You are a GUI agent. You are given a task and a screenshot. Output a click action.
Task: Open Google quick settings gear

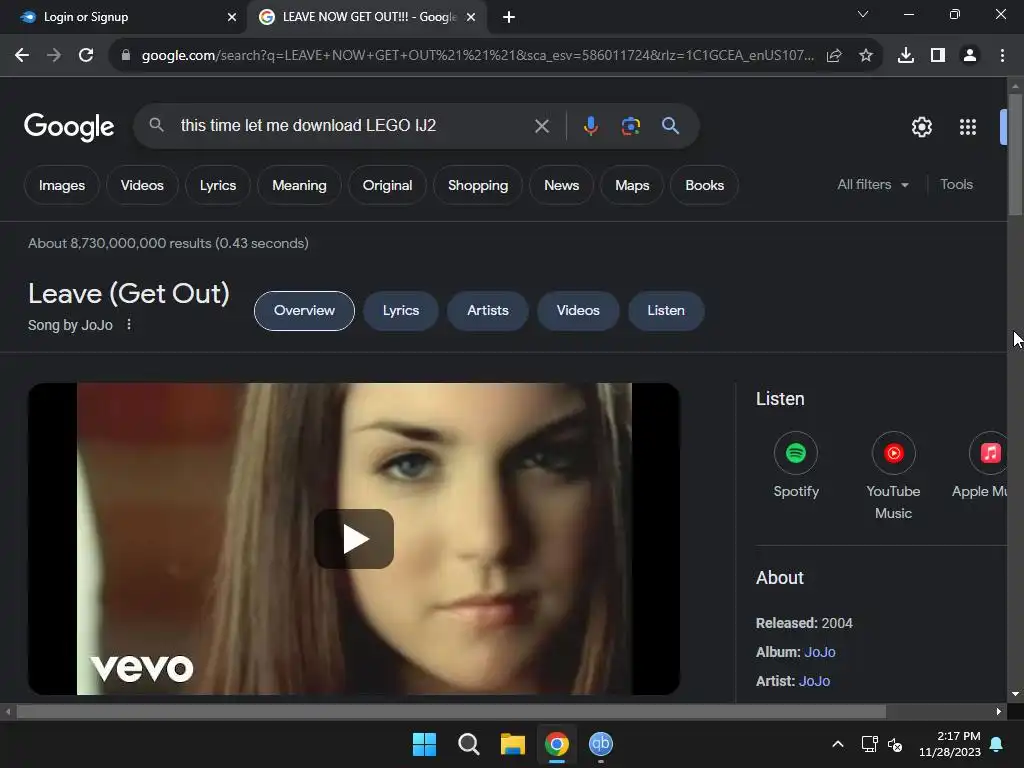(921, 127)
